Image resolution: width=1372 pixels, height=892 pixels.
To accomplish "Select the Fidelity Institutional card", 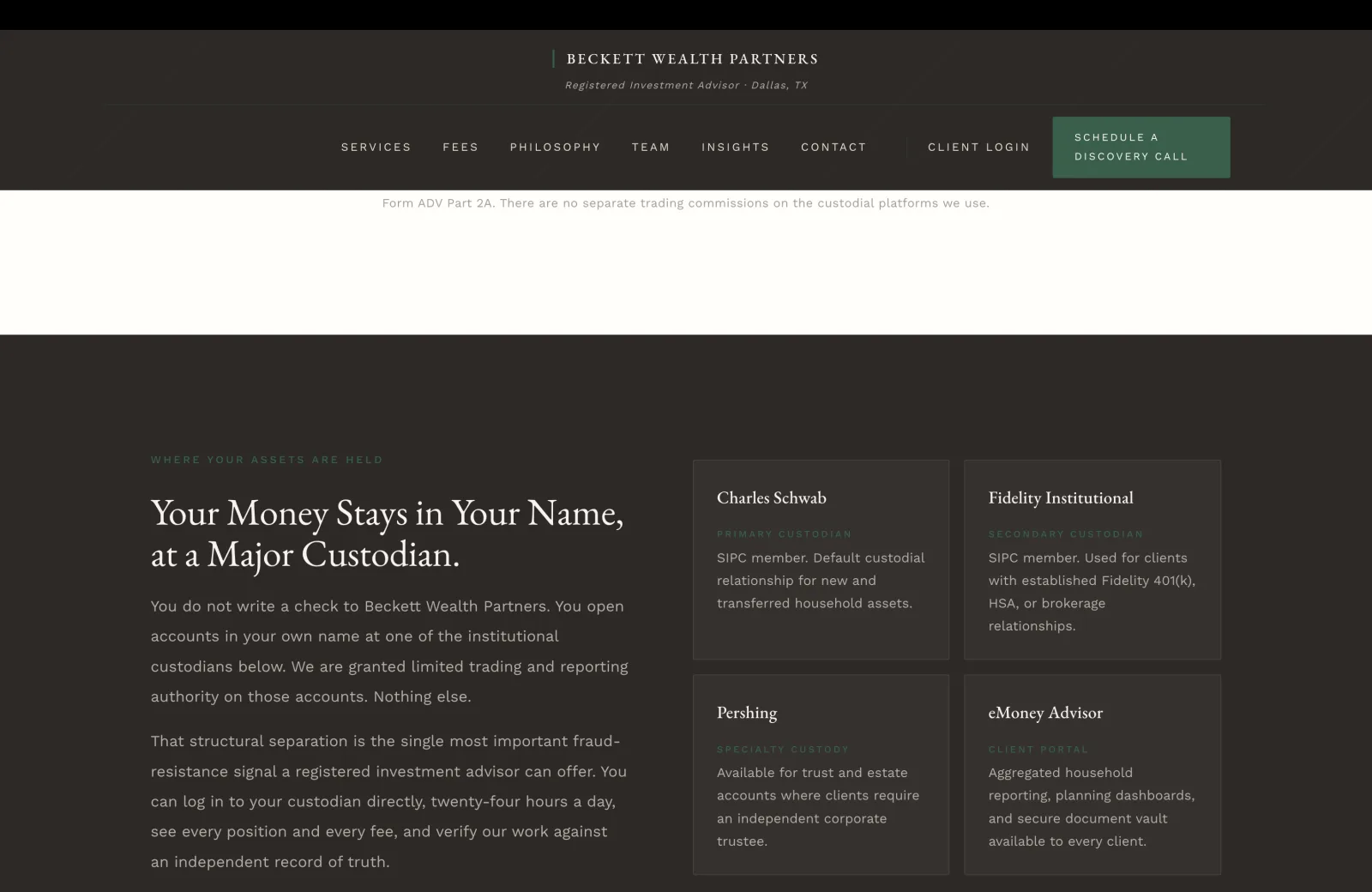I will tap(1092, 560).
